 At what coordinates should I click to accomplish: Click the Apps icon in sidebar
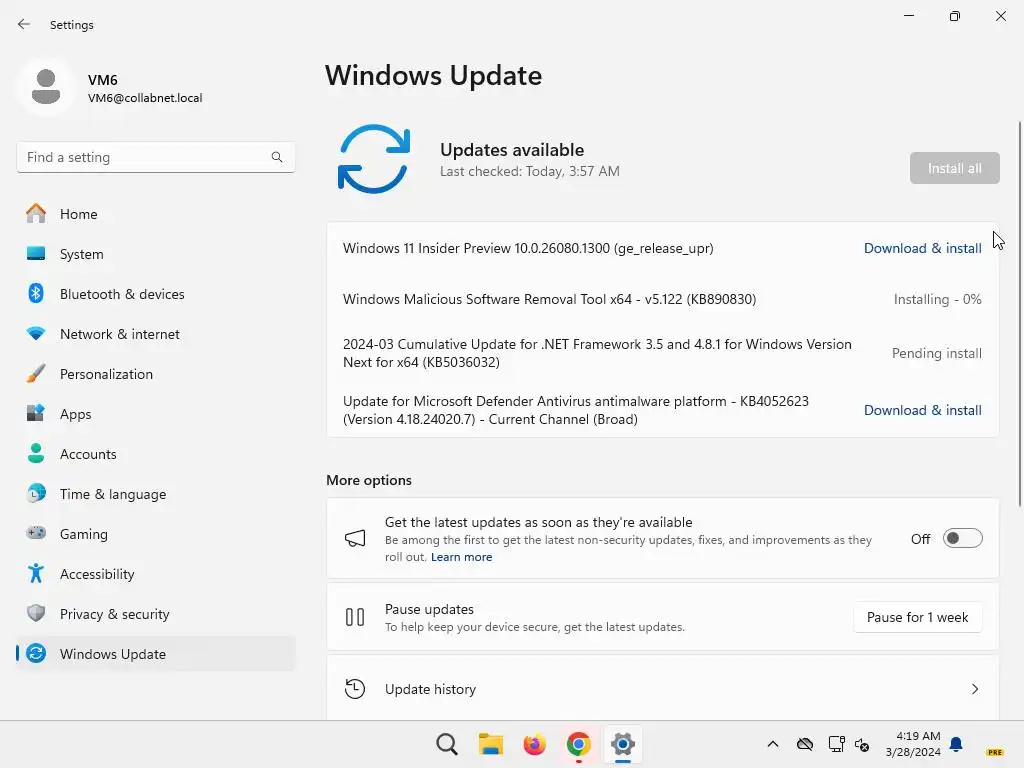(x=36, y=413)
